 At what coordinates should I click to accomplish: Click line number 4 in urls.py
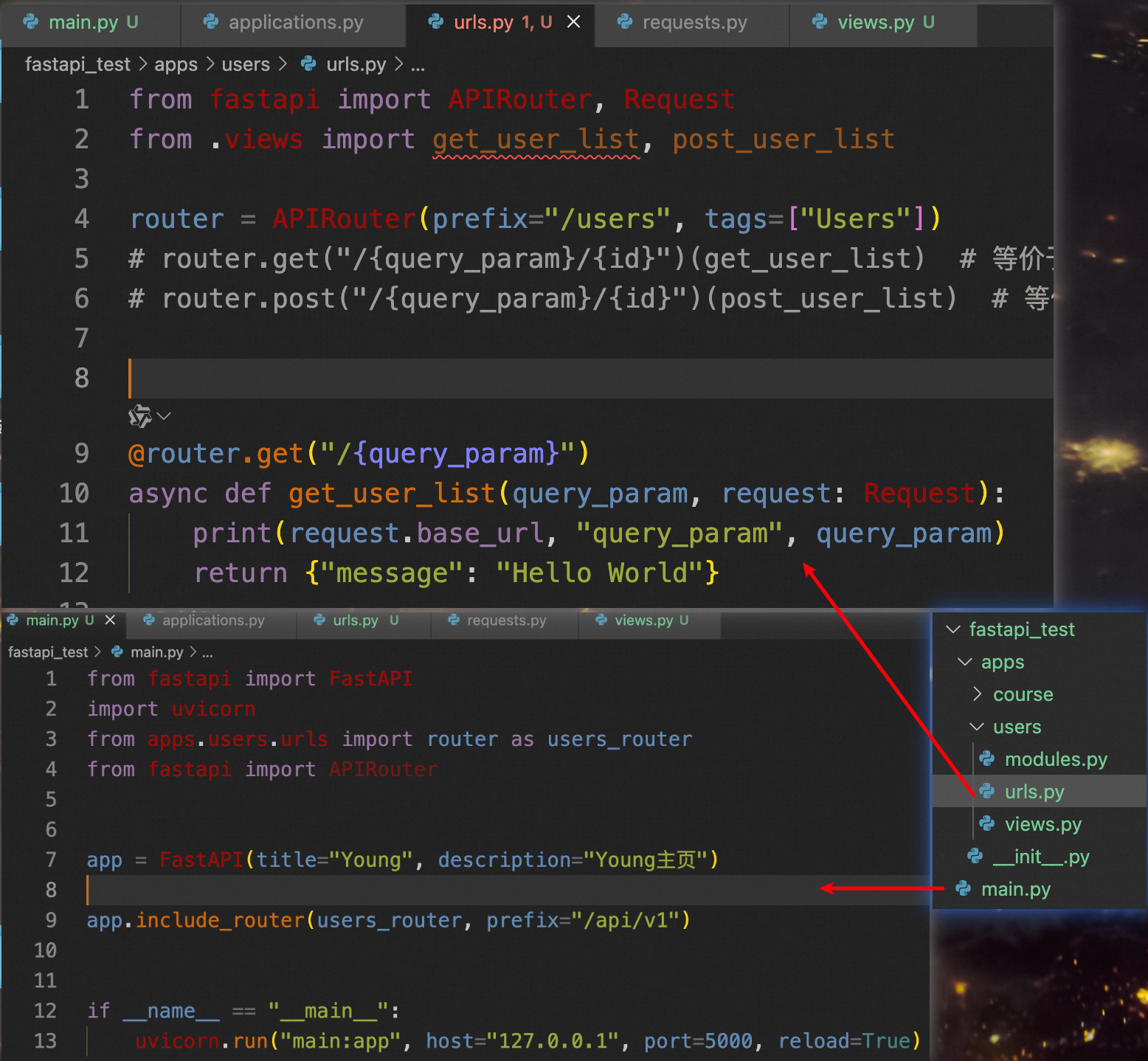tap(82, 219)
